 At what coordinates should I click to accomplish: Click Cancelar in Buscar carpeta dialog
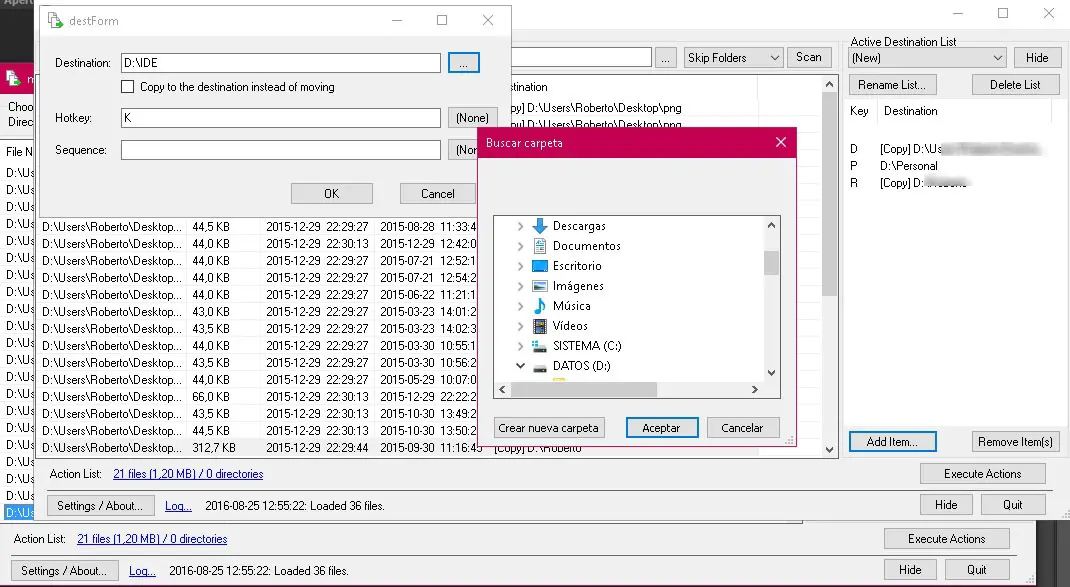(742, 428)
